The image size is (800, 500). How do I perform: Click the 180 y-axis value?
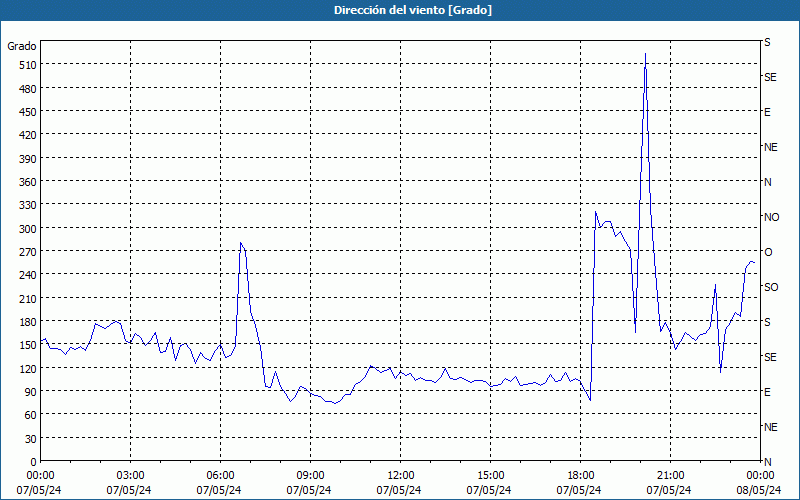pos(28,322)
